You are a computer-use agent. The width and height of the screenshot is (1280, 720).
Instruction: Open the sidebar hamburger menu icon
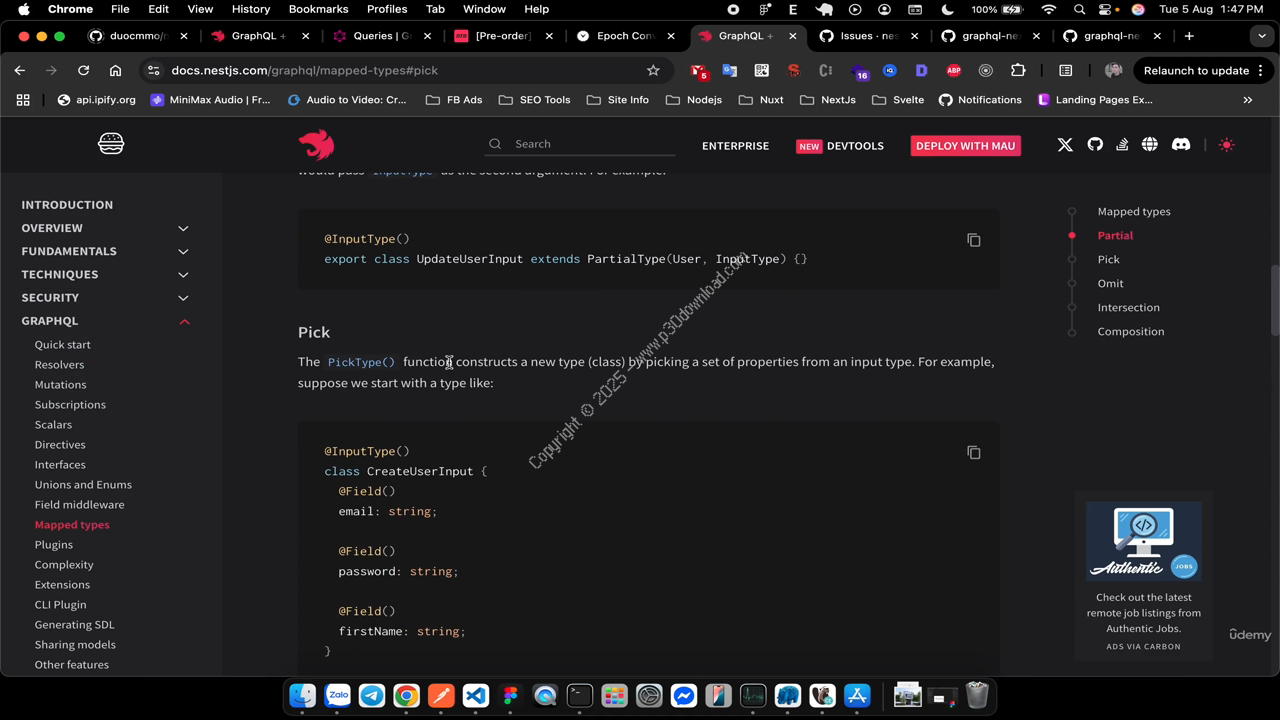[x=111, y=144]
